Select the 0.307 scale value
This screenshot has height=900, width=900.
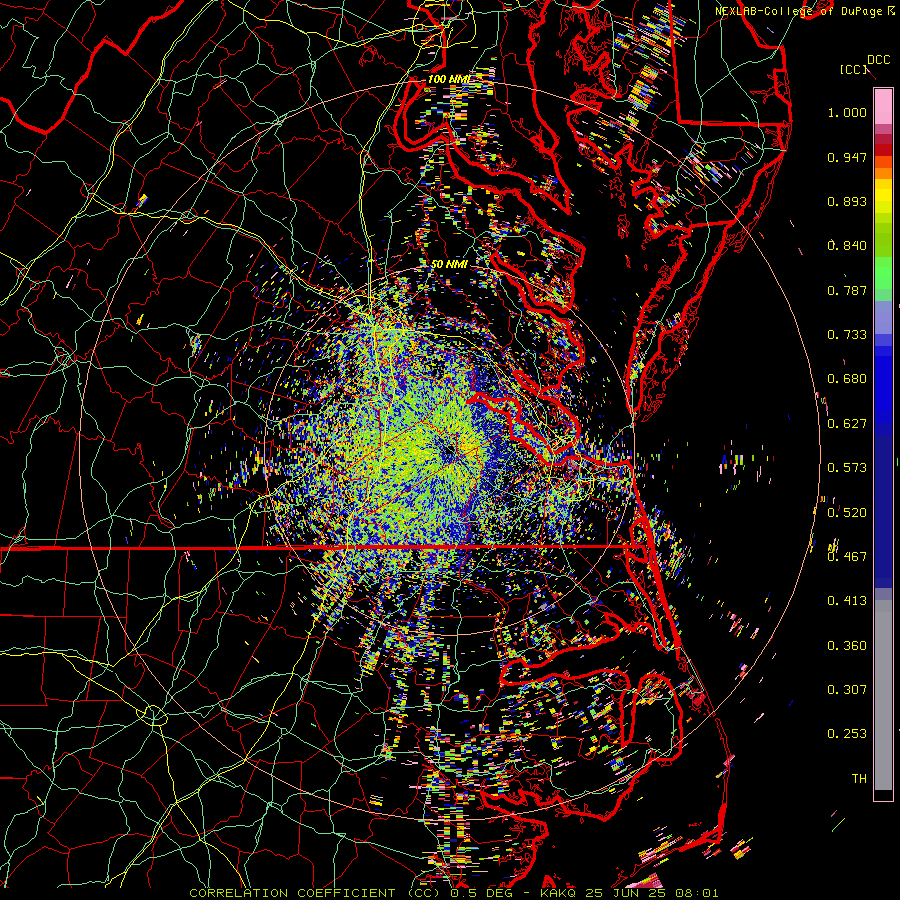847,690
